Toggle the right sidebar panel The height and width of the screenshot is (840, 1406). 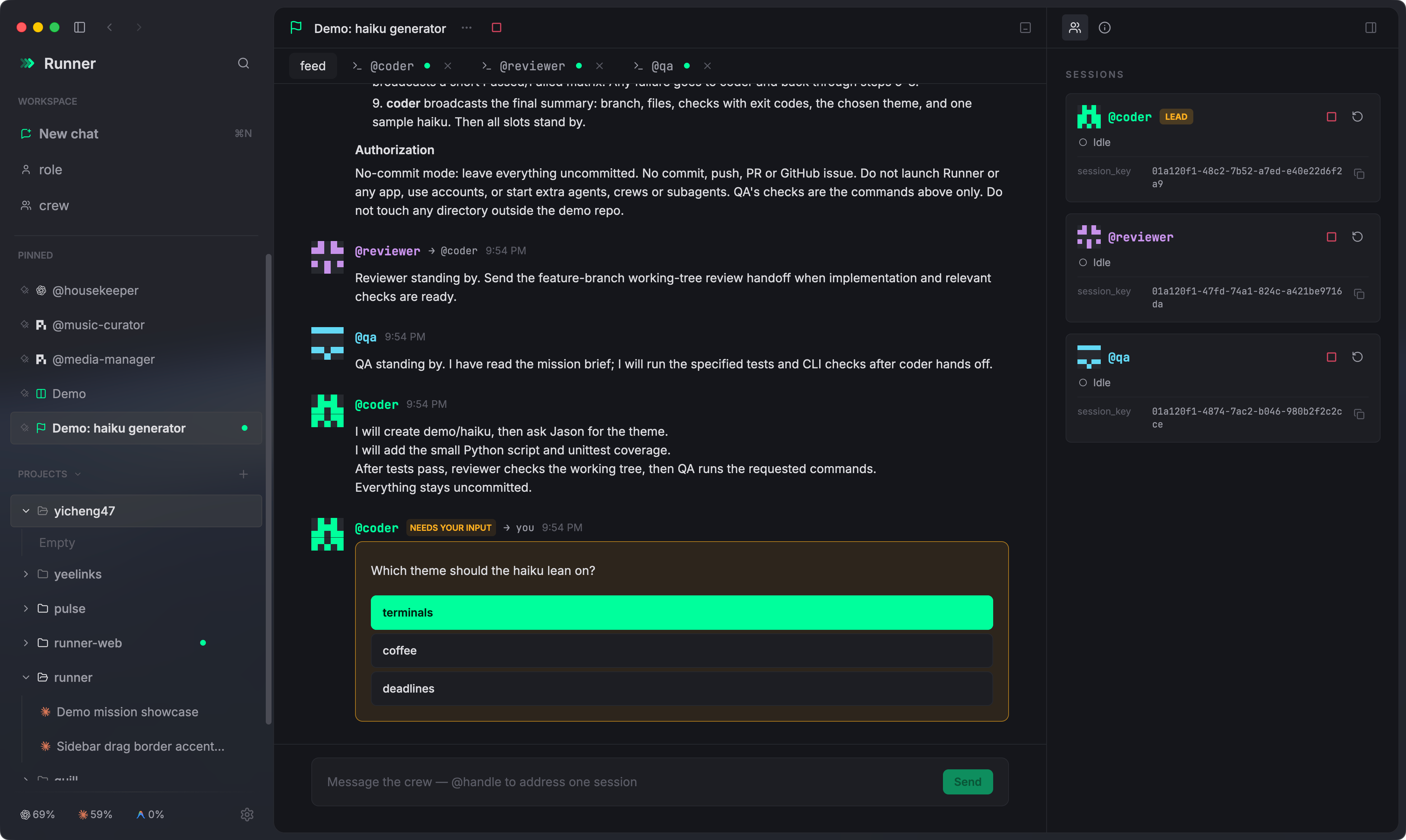click(1370, 28)
